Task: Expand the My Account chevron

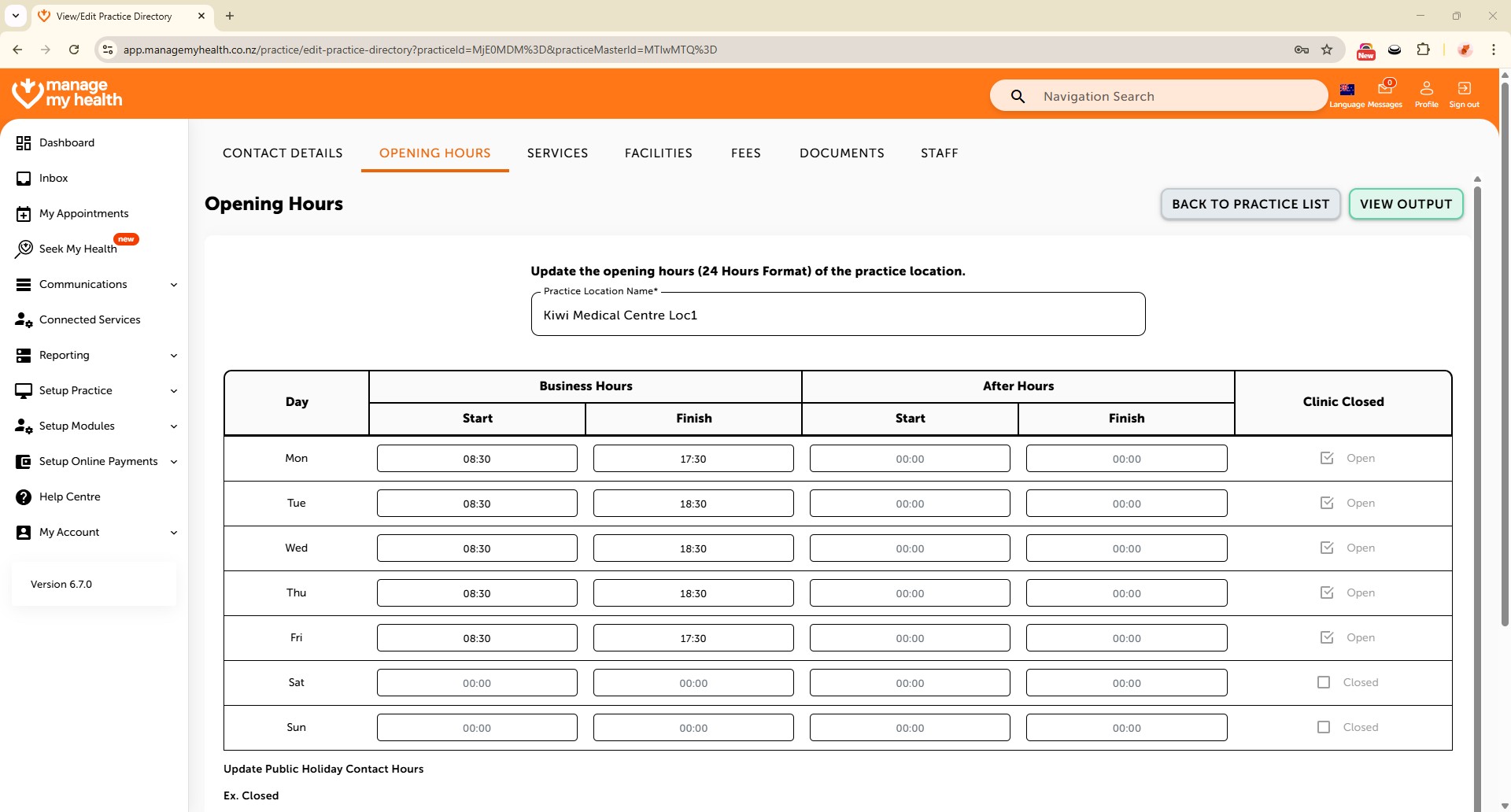Action: tap(174, 533)
